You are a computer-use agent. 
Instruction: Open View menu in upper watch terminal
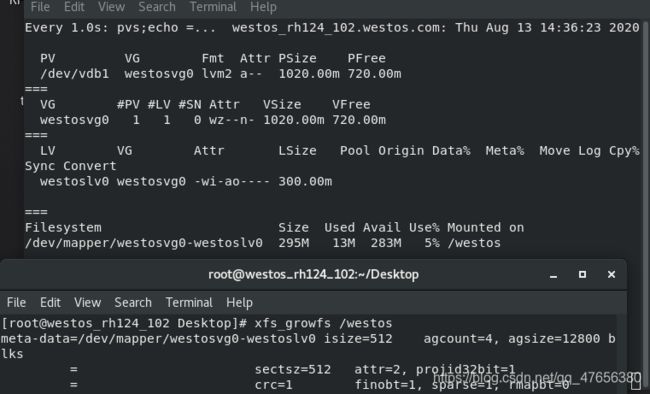tap(111, 7)
